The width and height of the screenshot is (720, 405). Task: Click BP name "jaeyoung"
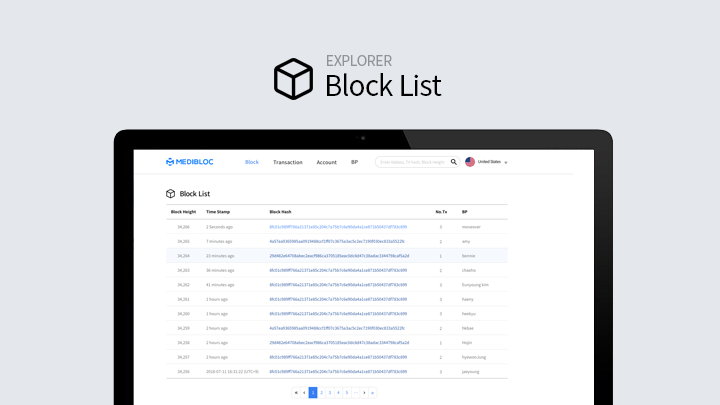[470, 371]
